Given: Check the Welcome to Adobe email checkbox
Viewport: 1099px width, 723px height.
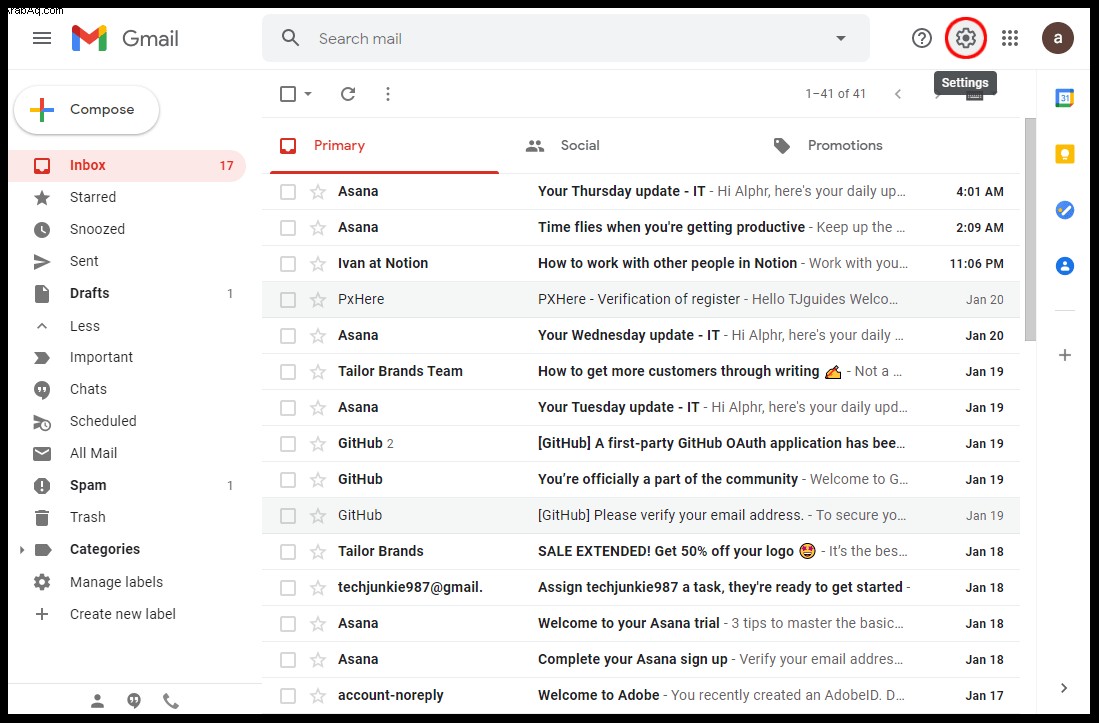Looking at the screenshot, I should pyautogui.click(x=287, y=696).
